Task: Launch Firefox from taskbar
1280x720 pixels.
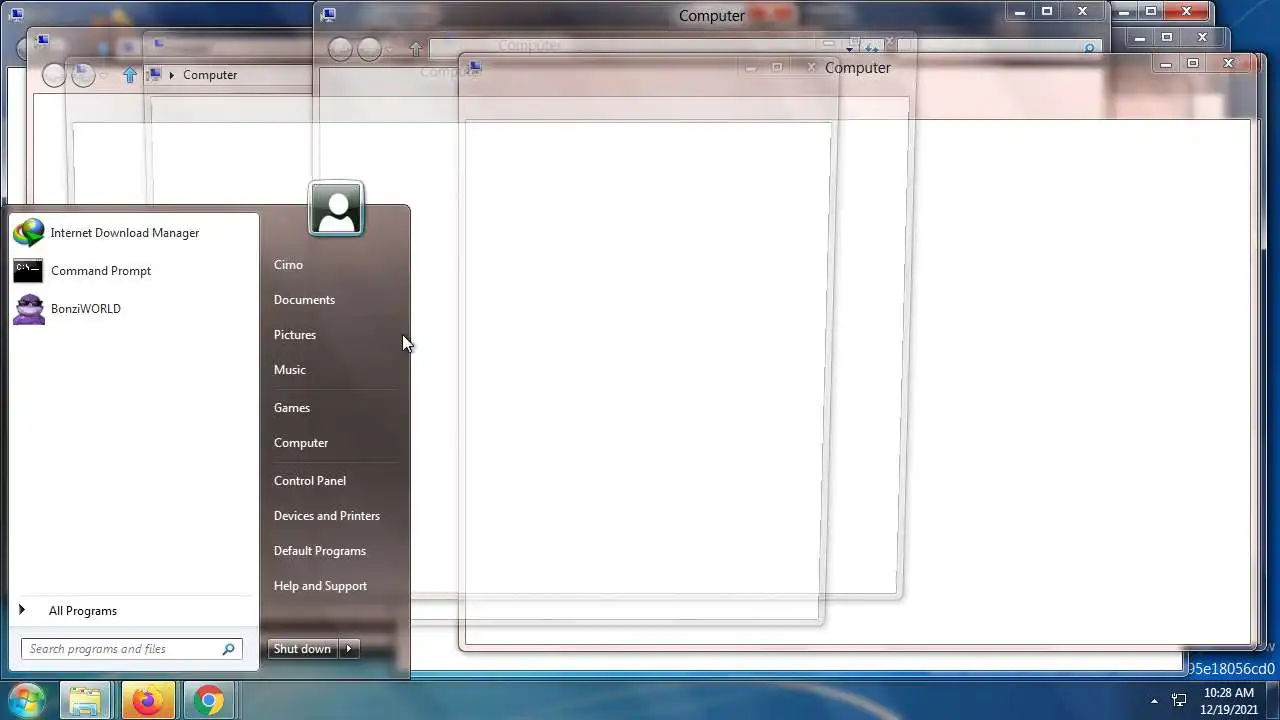Action: click(x=147, y=701)
